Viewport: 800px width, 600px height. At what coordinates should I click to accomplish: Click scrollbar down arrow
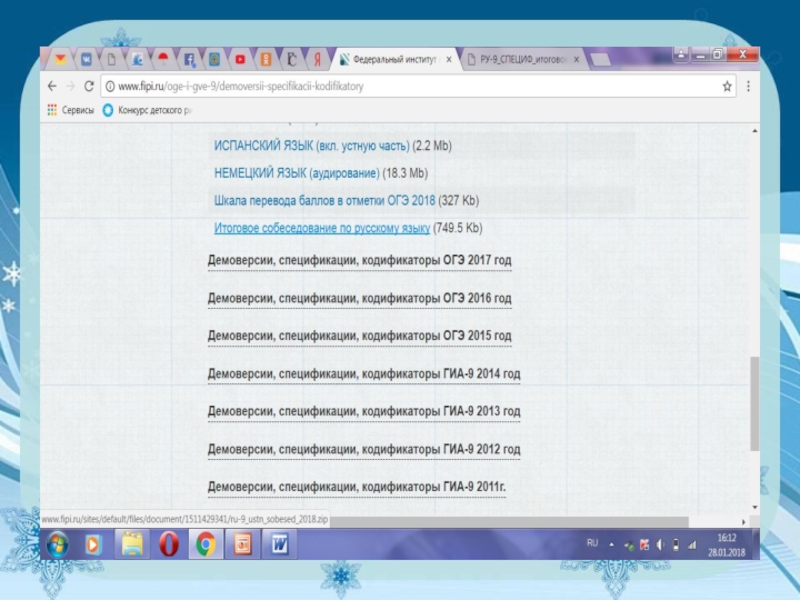click(x=755, y=507)
